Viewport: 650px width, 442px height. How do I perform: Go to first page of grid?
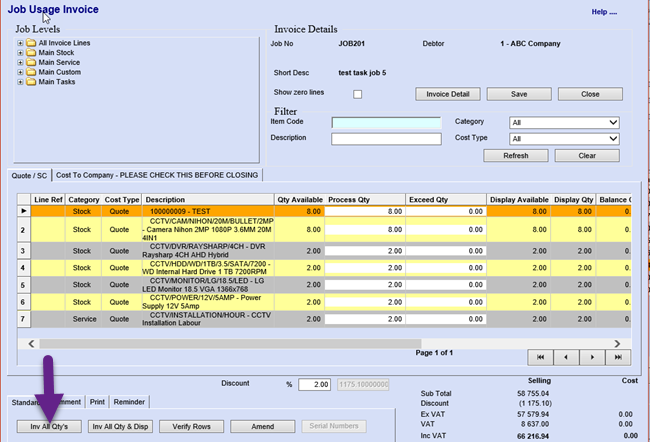[x=539, y=356]
